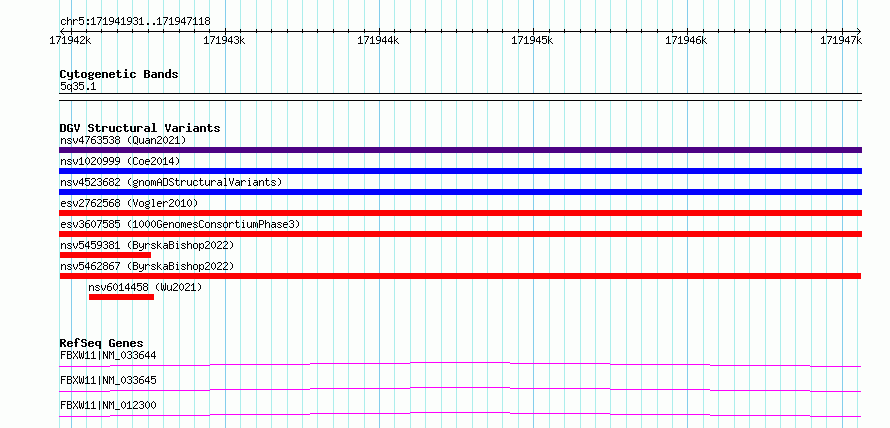Click the red esv2762568 variant bar
The image size is (890, 428).
click(460, 213)
